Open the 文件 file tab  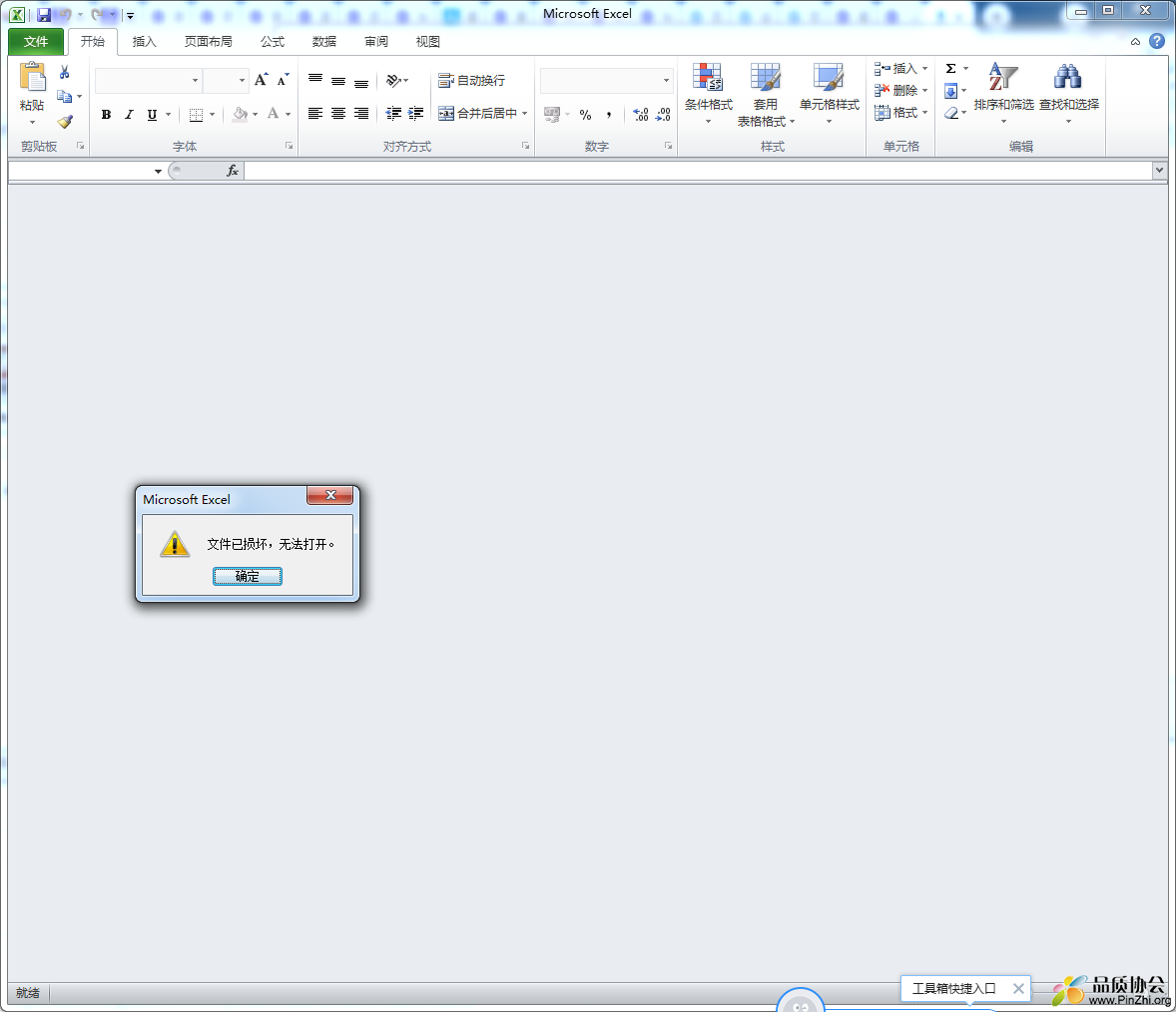click(x=35, y=41)
